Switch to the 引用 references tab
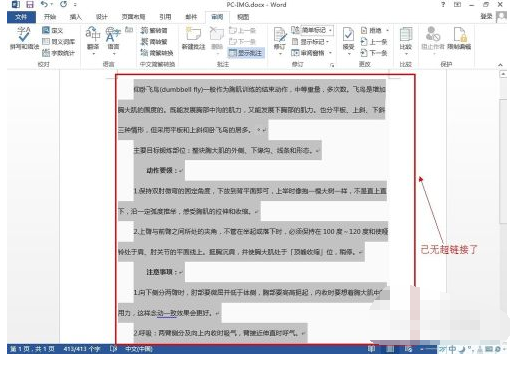The height and width of the screenshot is (366, 530). click(165, 17)
